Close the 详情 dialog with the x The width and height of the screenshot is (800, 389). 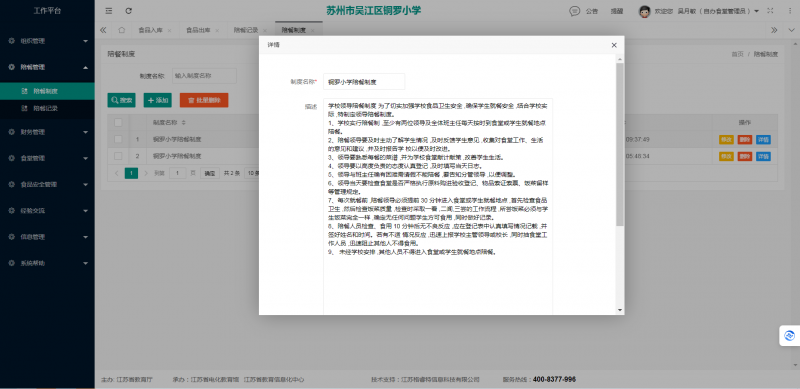coord(614,45)
